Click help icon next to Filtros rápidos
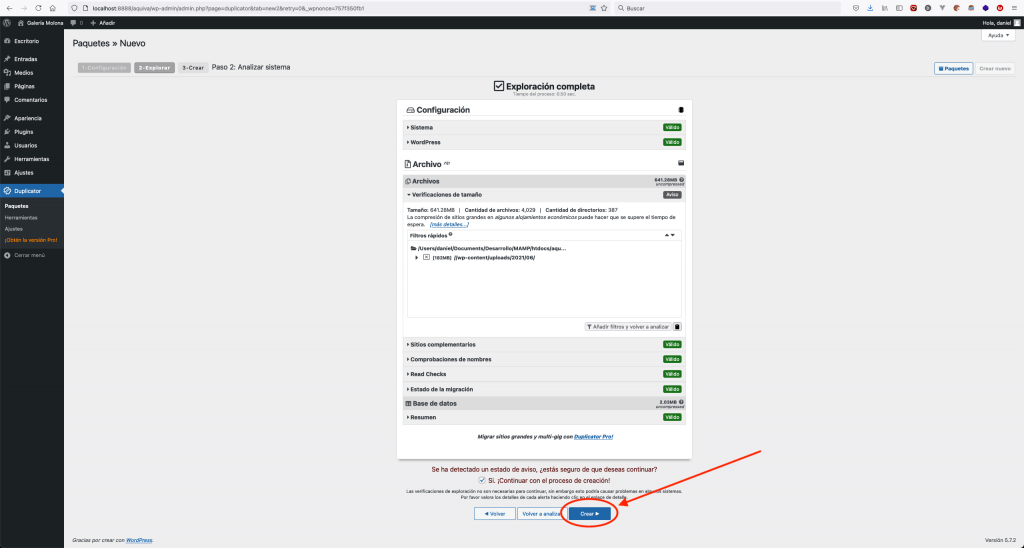The width and height of the screenshot is (1024, 548). click(x=451, y=234)
